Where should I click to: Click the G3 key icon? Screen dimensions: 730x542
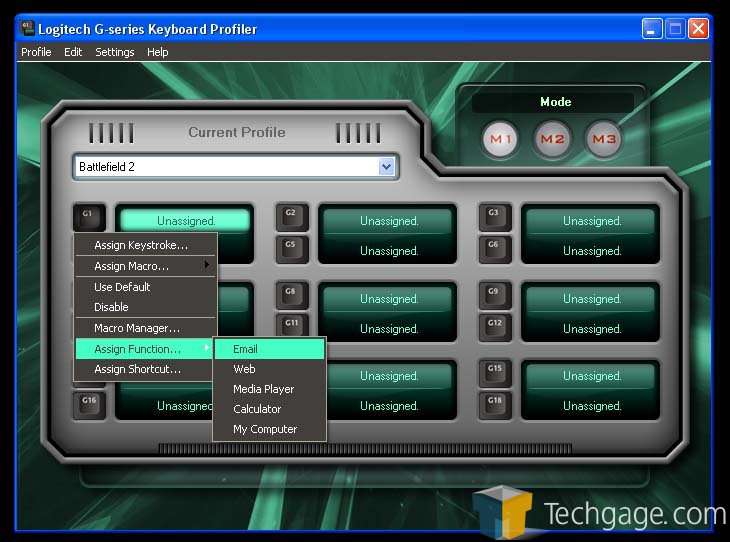pos(494,217)
